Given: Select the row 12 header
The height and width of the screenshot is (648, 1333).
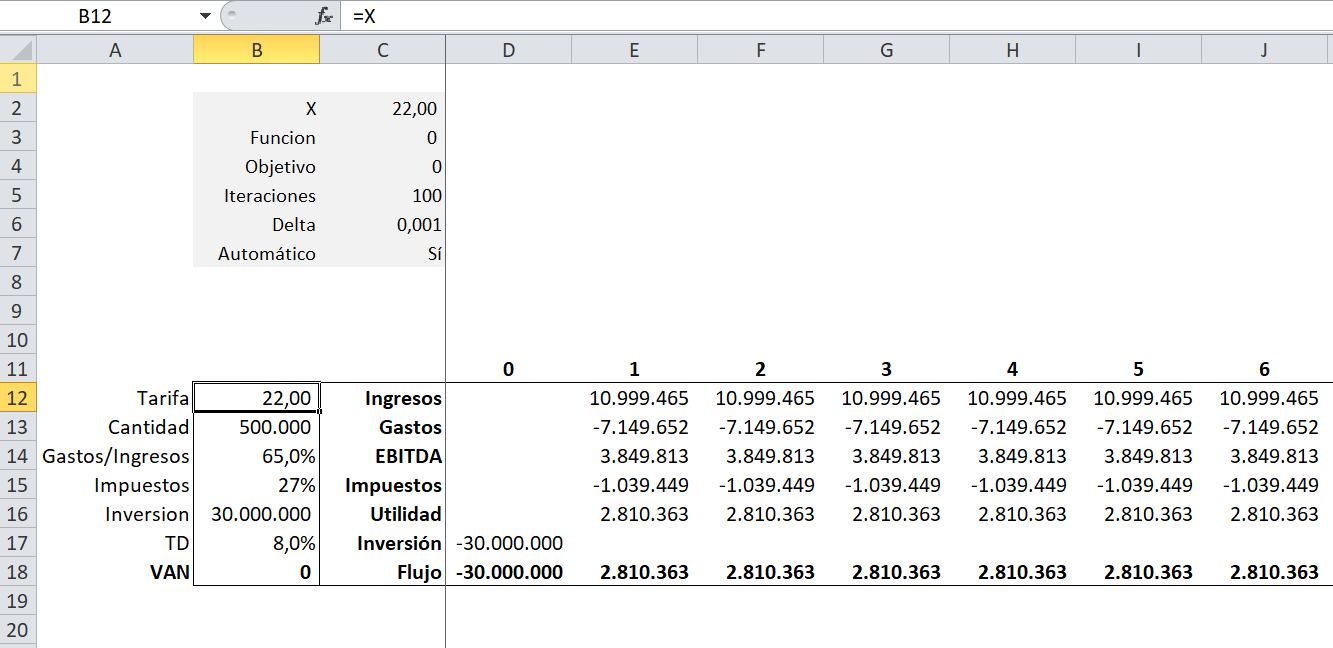Looking at the screenshot, I should tap(18, 398).
